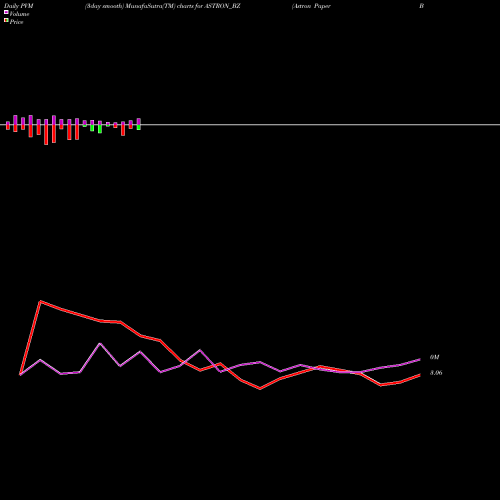Click the Volume legend label
This screenshot has width=500, height=500.
(19, 14)
